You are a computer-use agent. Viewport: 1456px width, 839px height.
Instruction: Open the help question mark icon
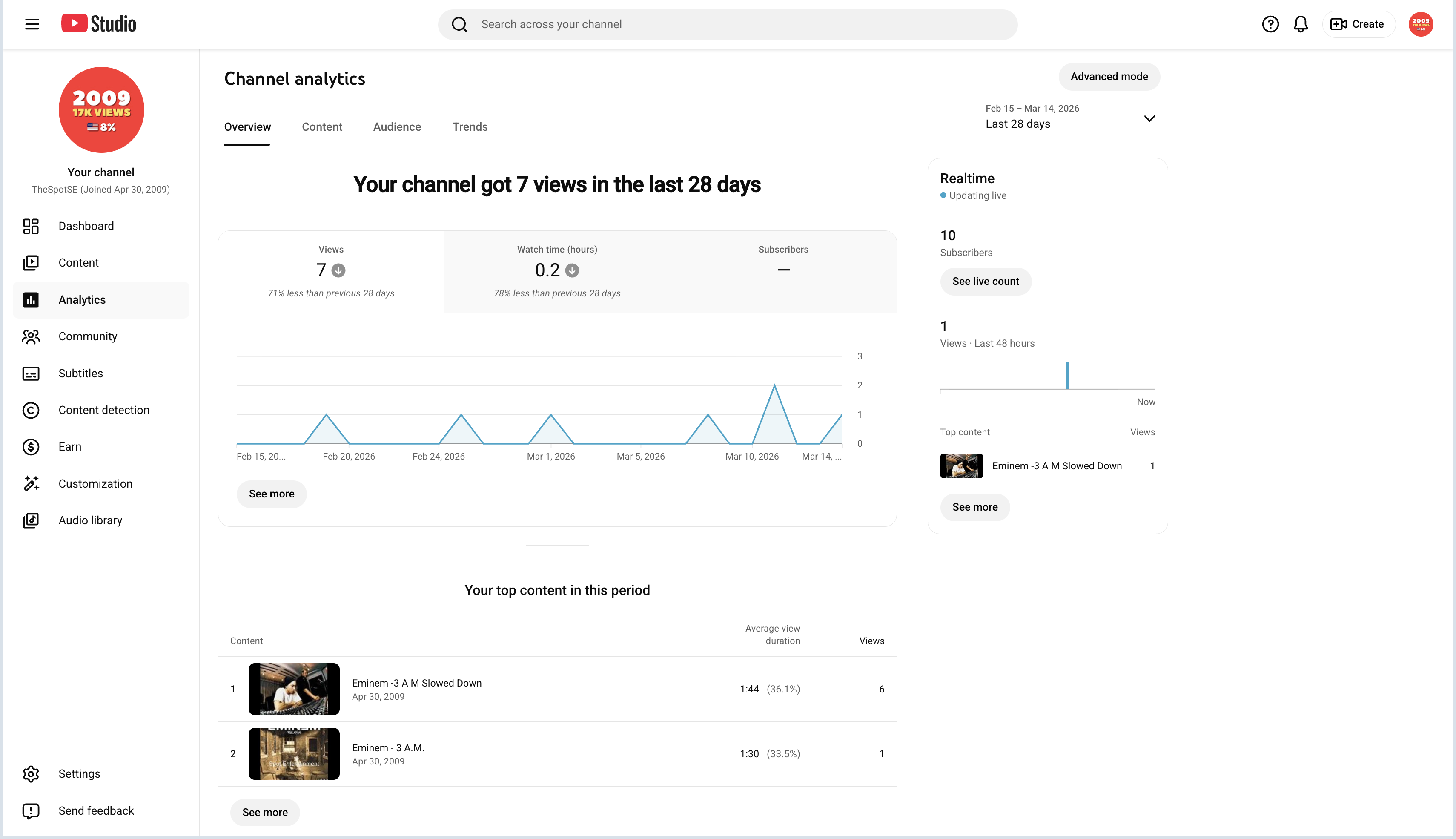pyautogui.click(x=1270, y=24)
